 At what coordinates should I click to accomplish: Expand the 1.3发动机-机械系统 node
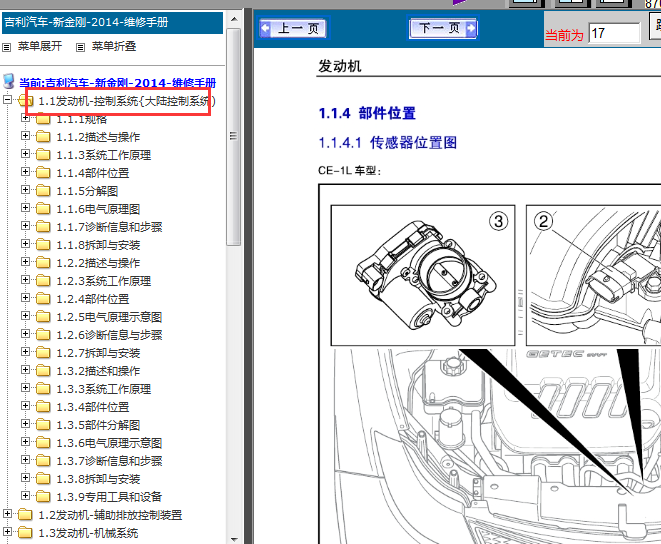(7, 532)
